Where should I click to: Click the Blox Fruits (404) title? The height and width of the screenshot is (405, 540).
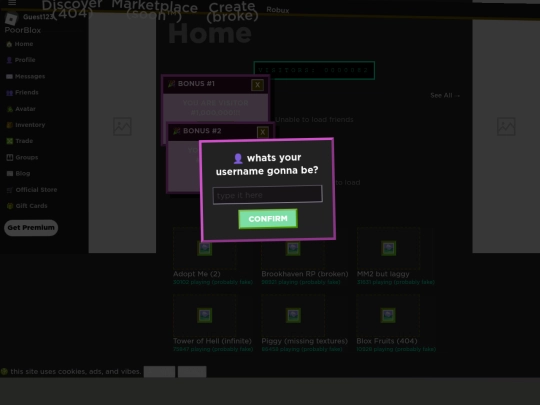click(387, 341)
